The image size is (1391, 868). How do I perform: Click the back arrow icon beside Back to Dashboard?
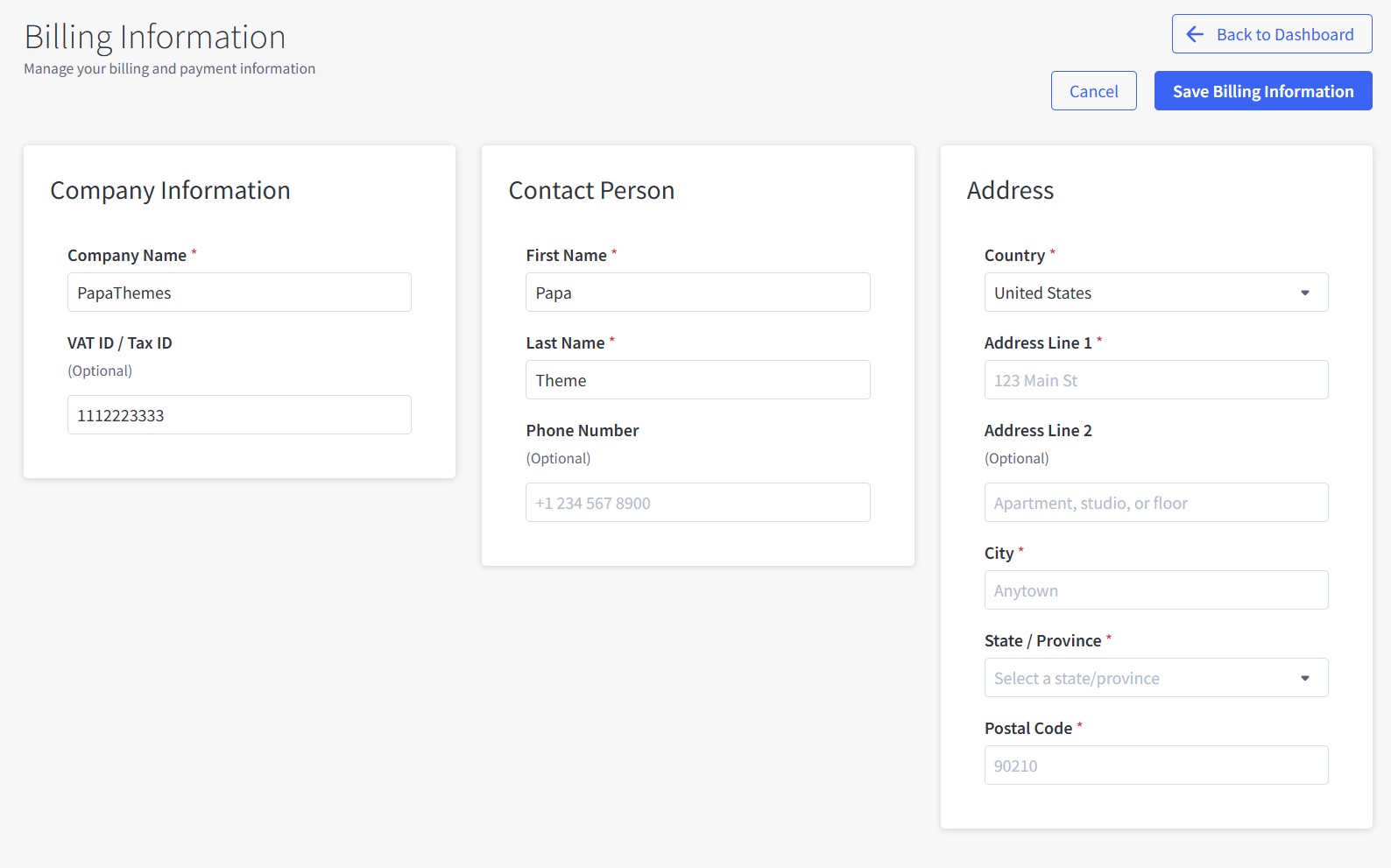(x=1195, y=34)
